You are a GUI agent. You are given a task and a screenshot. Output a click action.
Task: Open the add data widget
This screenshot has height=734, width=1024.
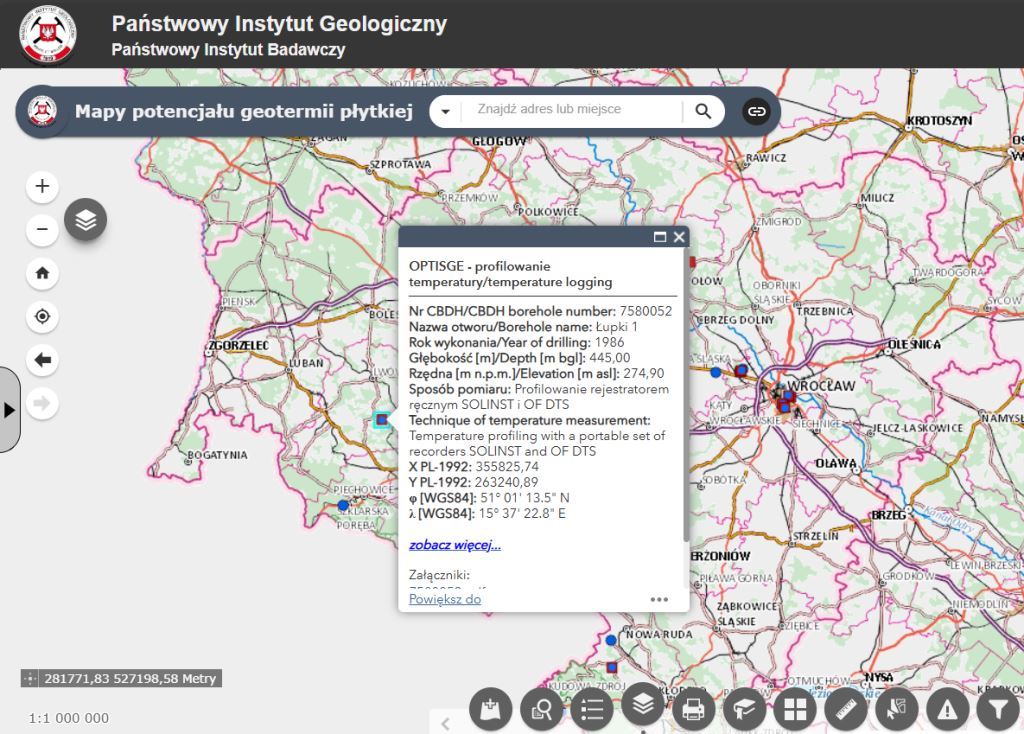point(490,709)
